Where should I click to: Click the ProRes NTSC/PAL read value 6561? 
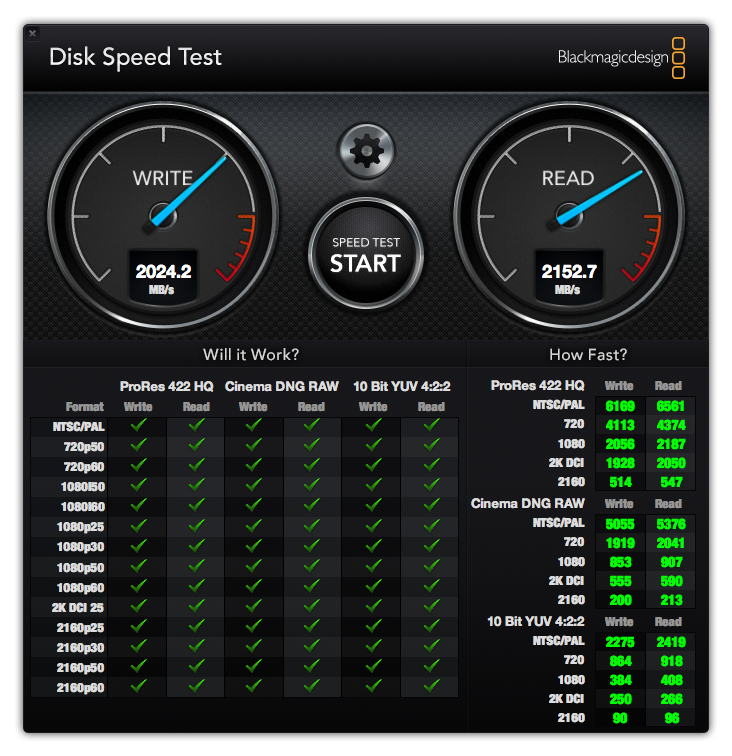[671, 406]
